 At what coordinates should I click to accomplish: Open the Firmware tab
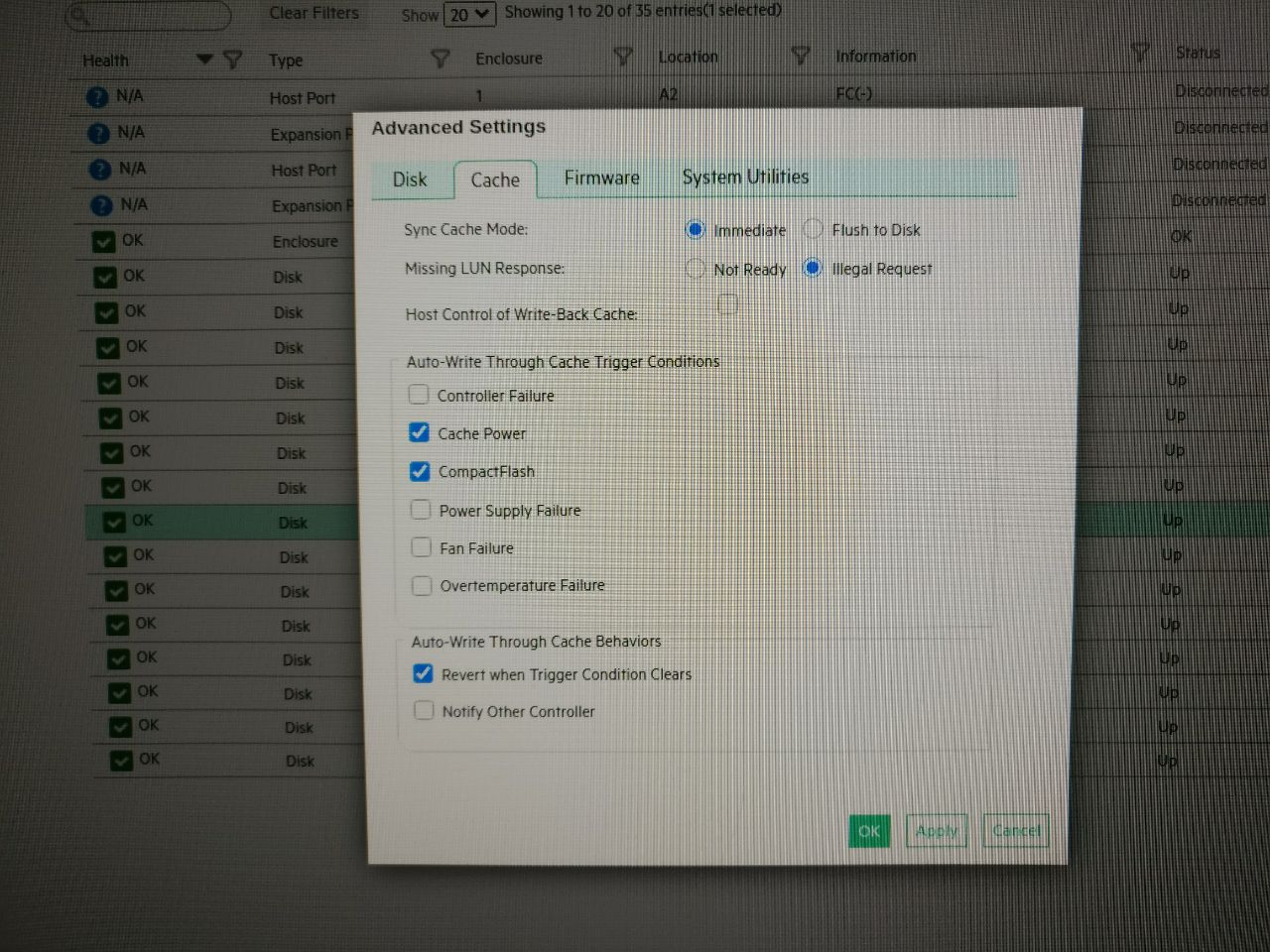tap(601, 178)
